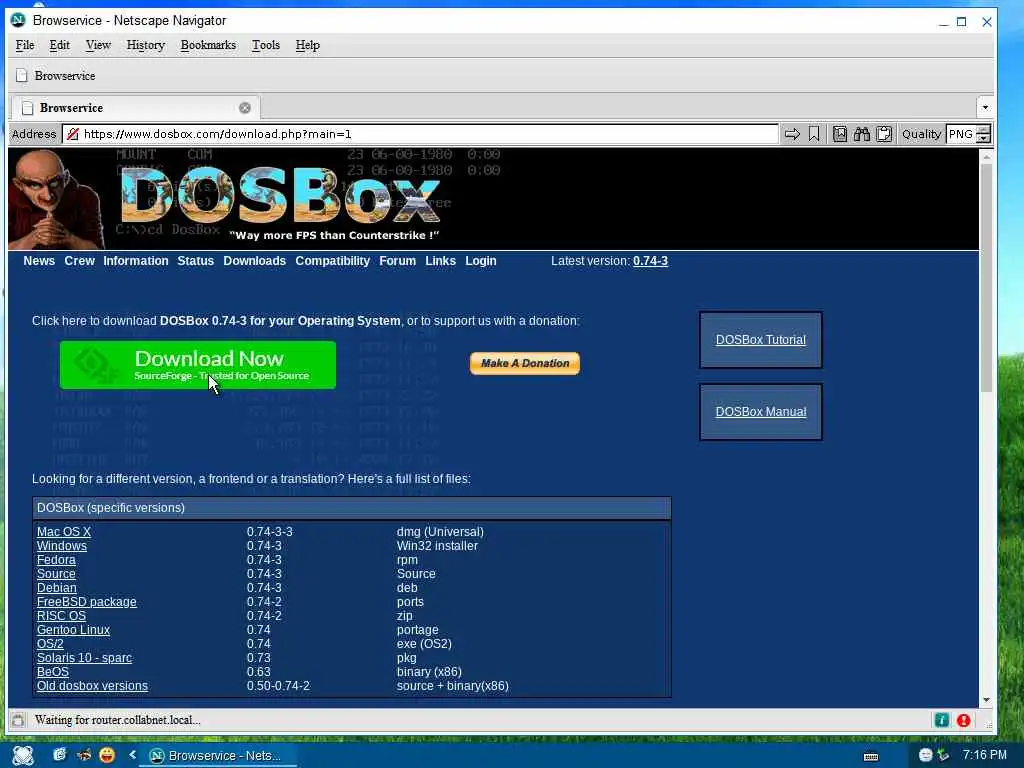Click the FreeBSD package link

coord(87,602)
